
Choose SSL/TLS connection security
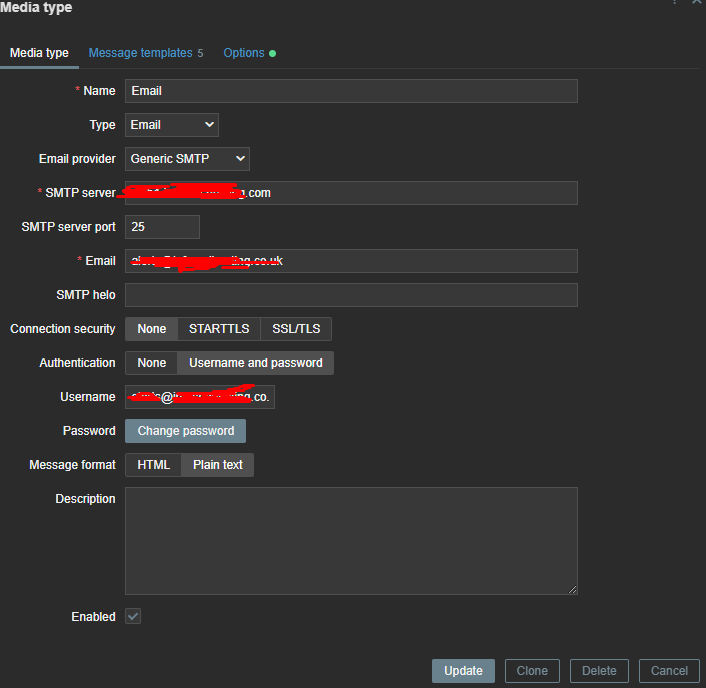coord(296,329)
